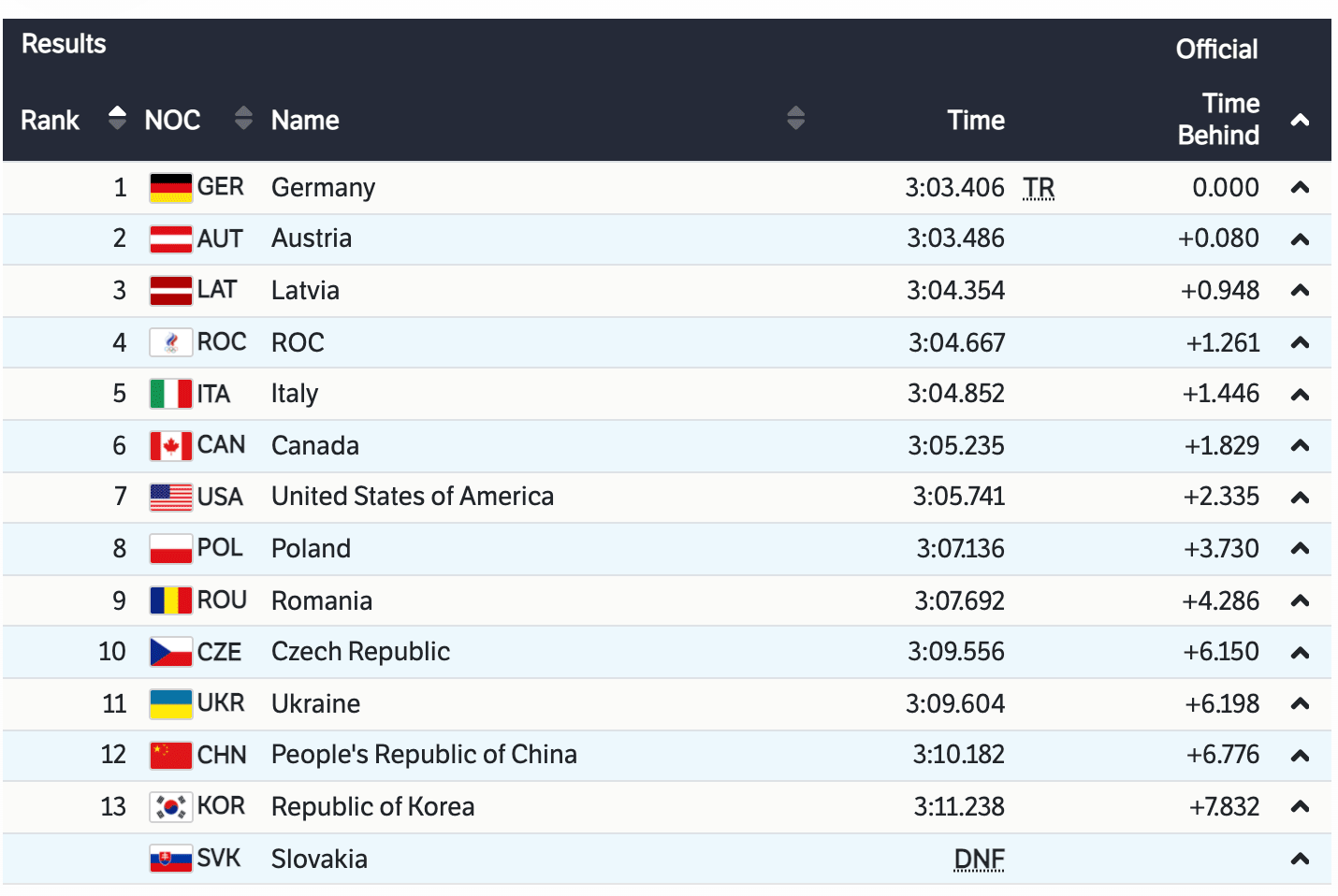This screenshot has width=1338, height=896.
Task: Click People's Republic of China row
Action: [424, 755]
